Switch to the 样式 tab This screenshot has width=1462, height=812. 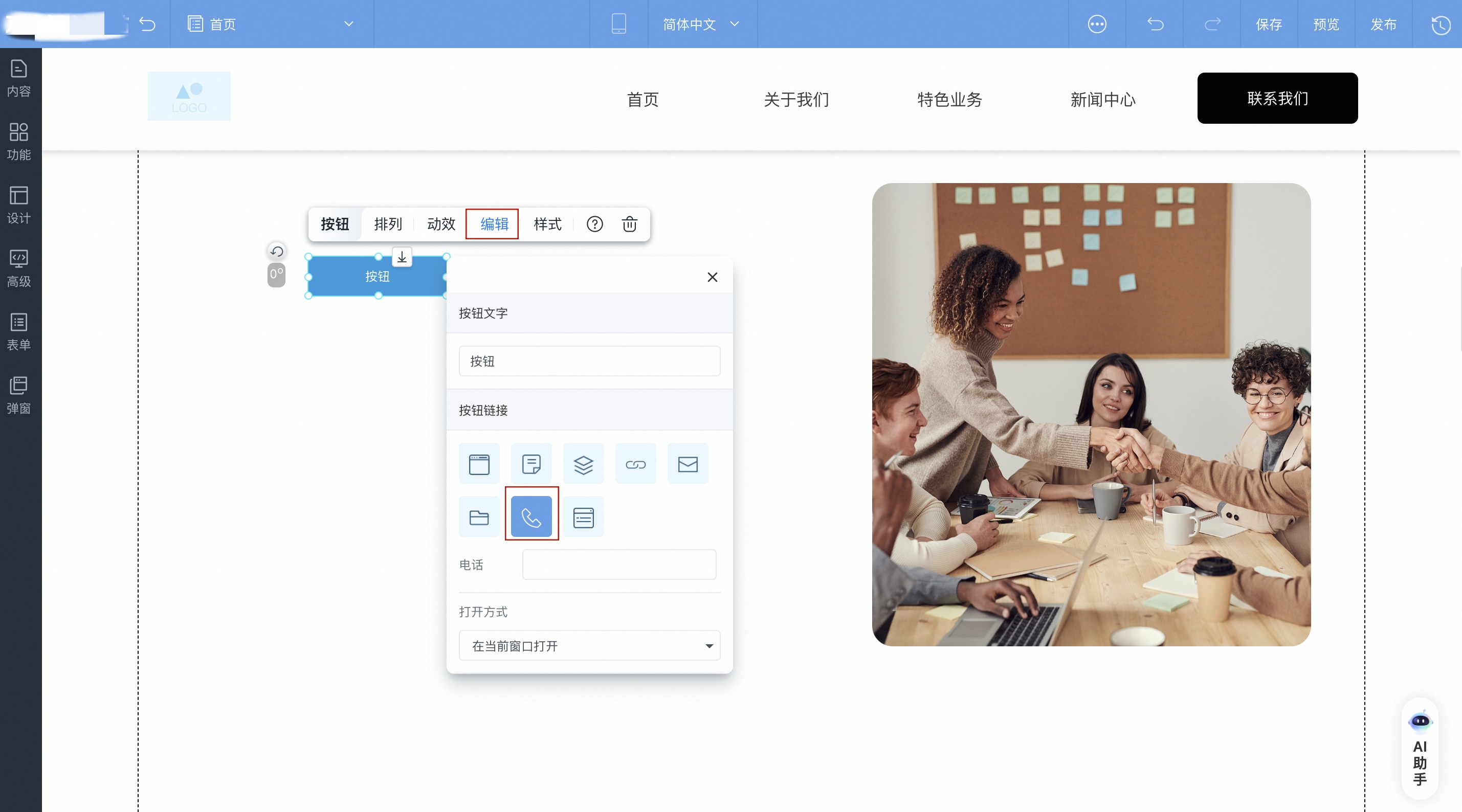pyautogui.click(x=547, y=224)
